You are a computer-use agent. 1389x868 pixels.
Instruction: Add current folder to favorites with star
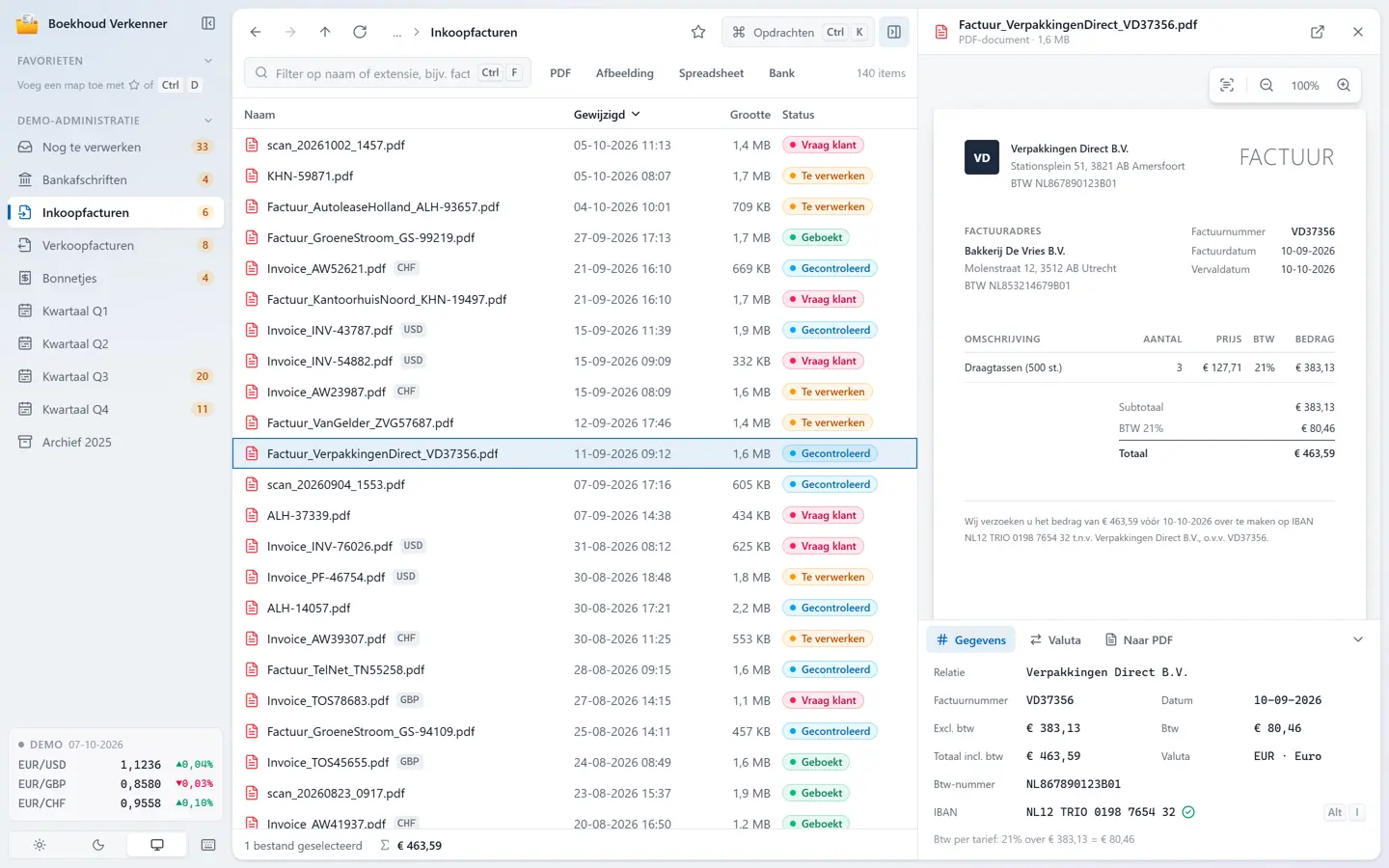click(x=698, y=32)
